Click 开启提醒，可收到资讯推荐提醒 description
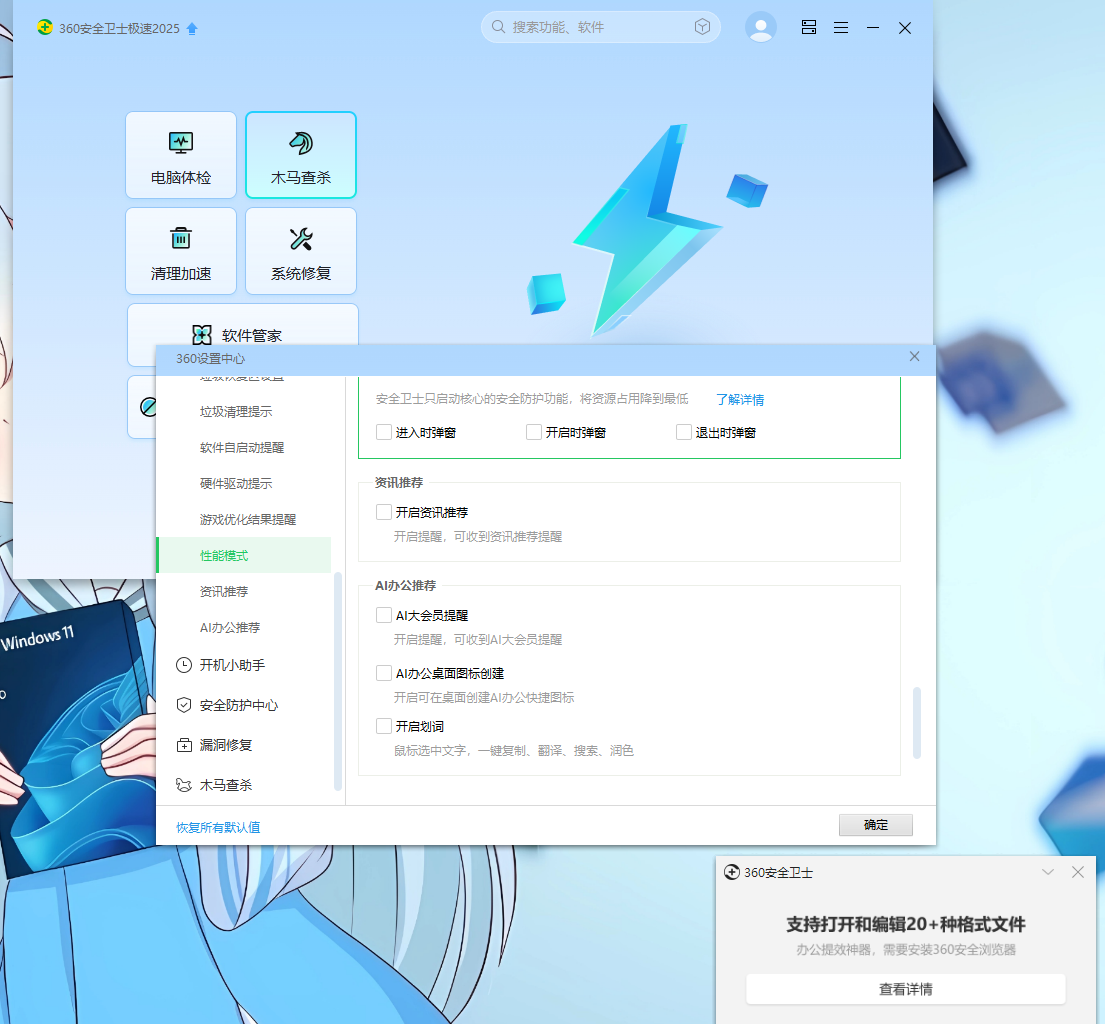The width and height of the screenshot is (1105, 1024). (x=478, y=536)
